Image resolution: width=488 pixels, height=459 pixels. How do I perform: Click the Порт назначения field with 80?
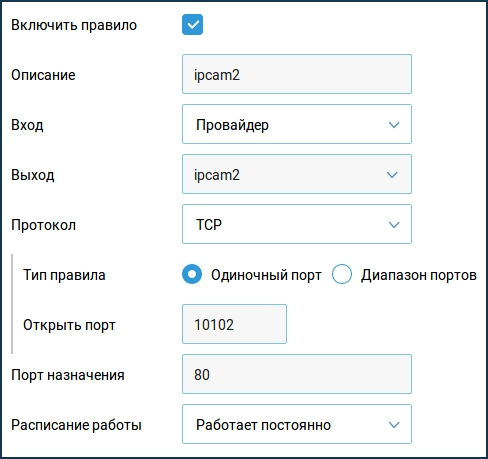pyautogui.click(x=297, y=374)
